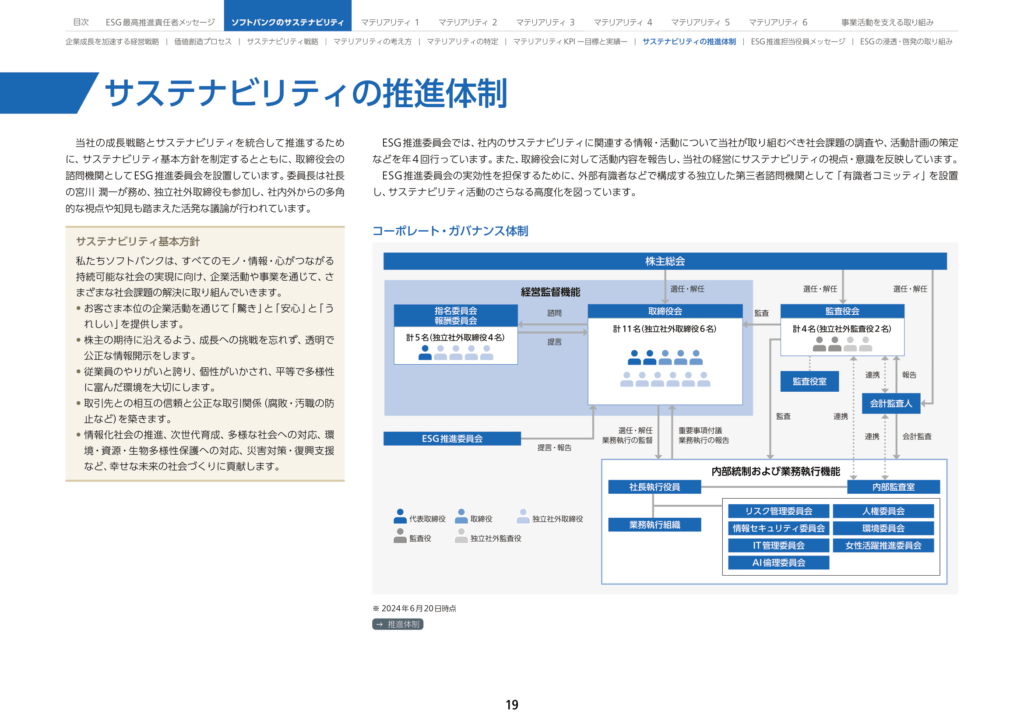Click the 業務執行組織 box
The height and width of the screenshot is (724, 1024).
click(x=654, y=525)
